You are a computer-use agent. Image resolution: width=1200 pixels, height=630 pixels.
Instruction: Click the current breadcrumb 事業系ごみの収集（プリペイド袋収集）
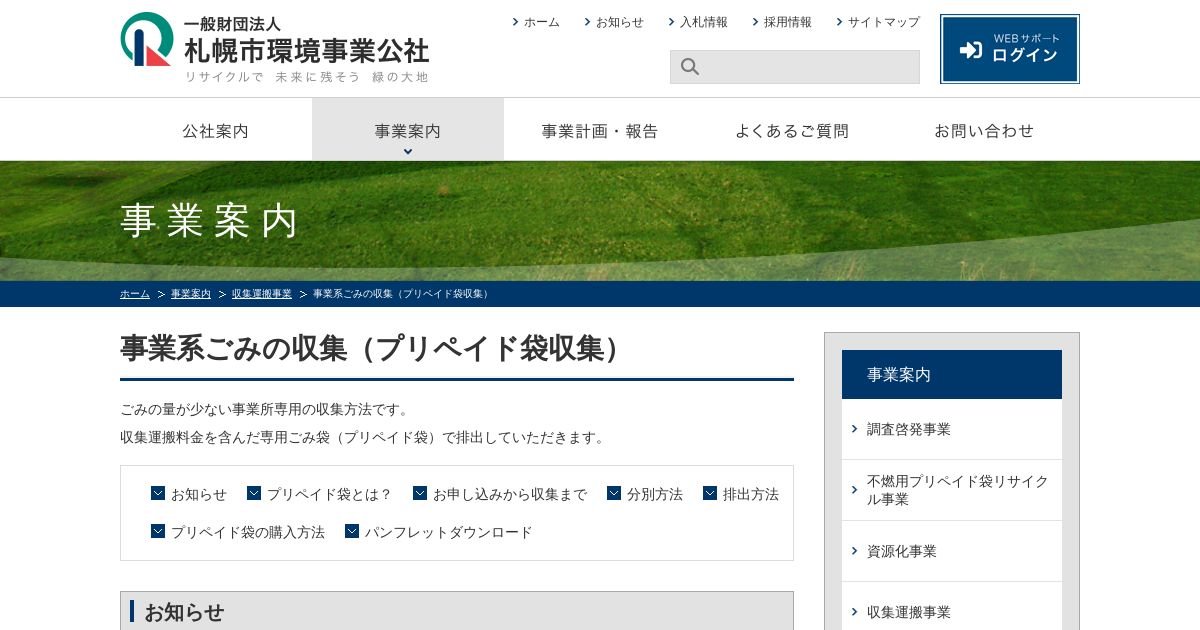pyautogui.click(x=402, y=294)
